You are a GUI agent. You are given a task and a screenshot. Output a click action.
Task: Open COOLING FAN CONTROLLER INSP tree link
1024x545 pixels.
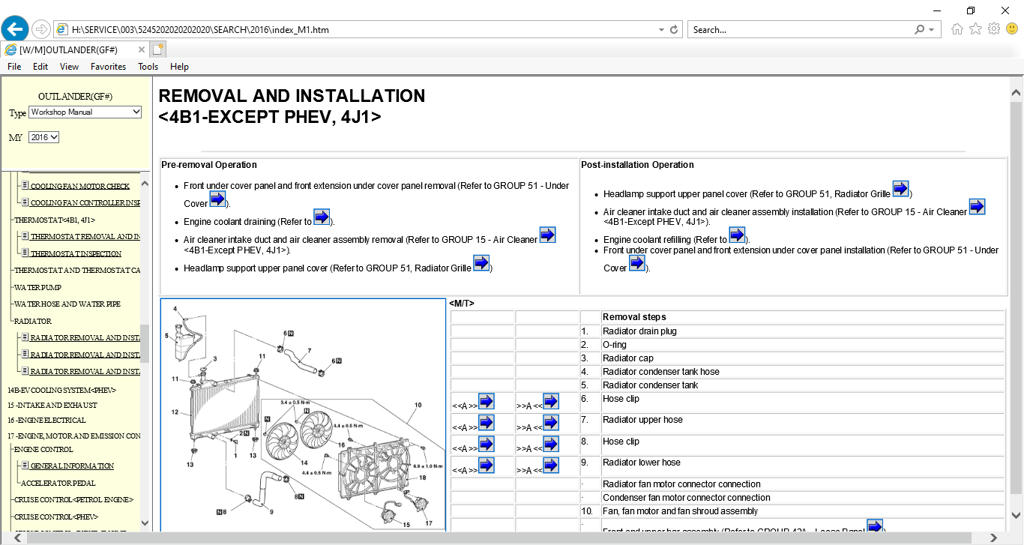pyautogui.click(x=85, y=203)
